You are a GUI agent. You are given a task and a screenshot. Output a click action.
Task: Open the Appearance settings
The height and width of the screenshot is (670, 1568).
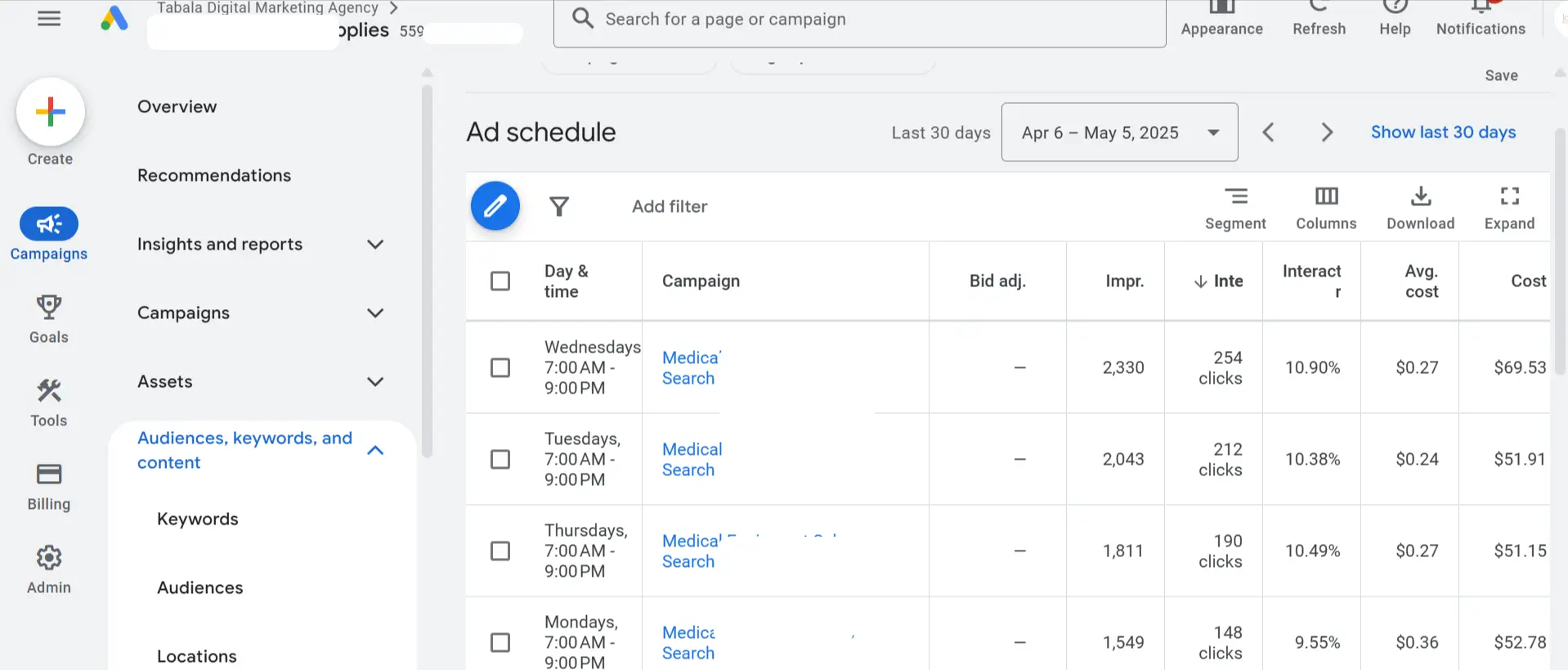pos(1221,19)
